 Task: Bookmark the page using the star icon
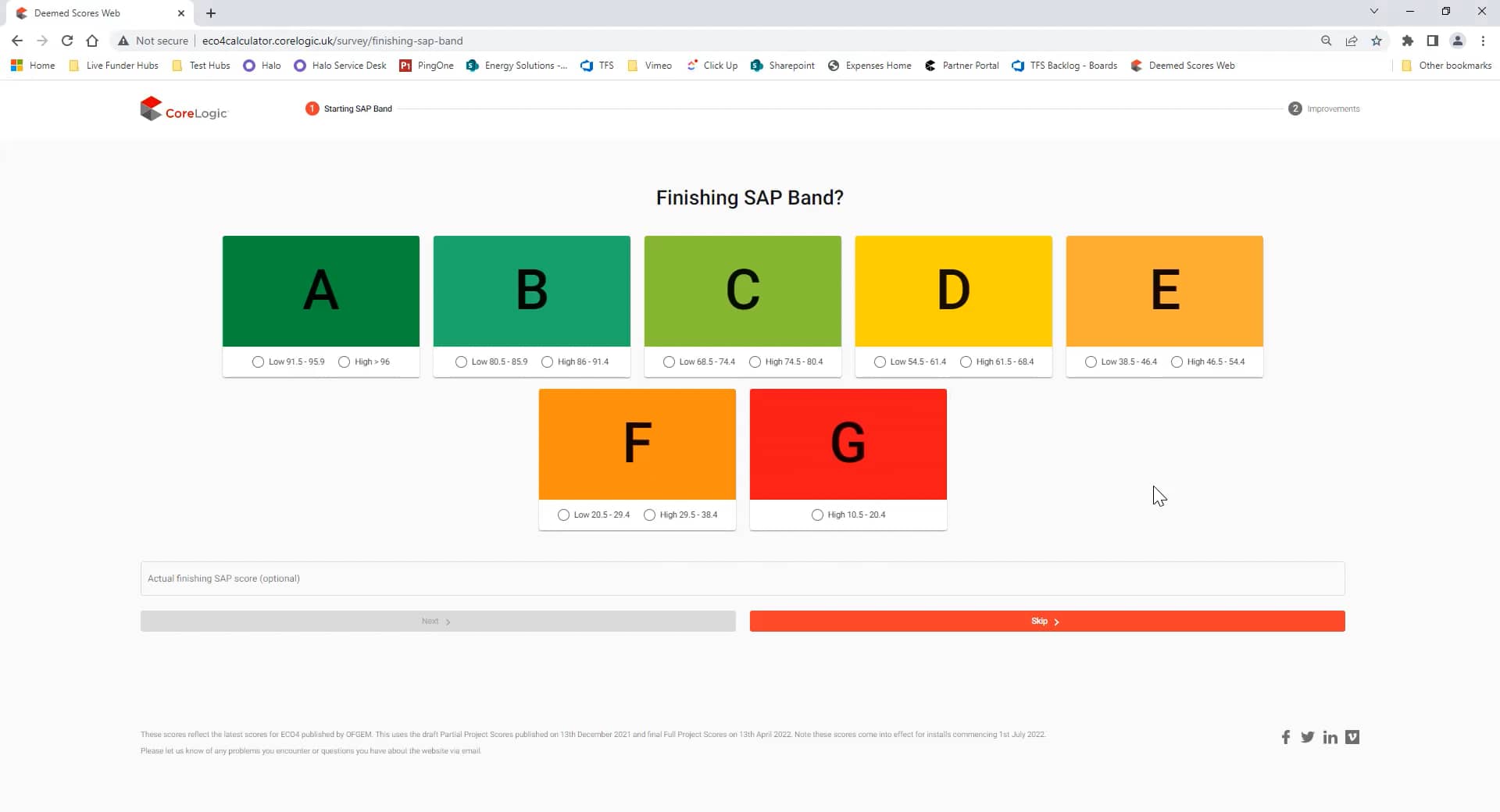tap(1377, 41)
